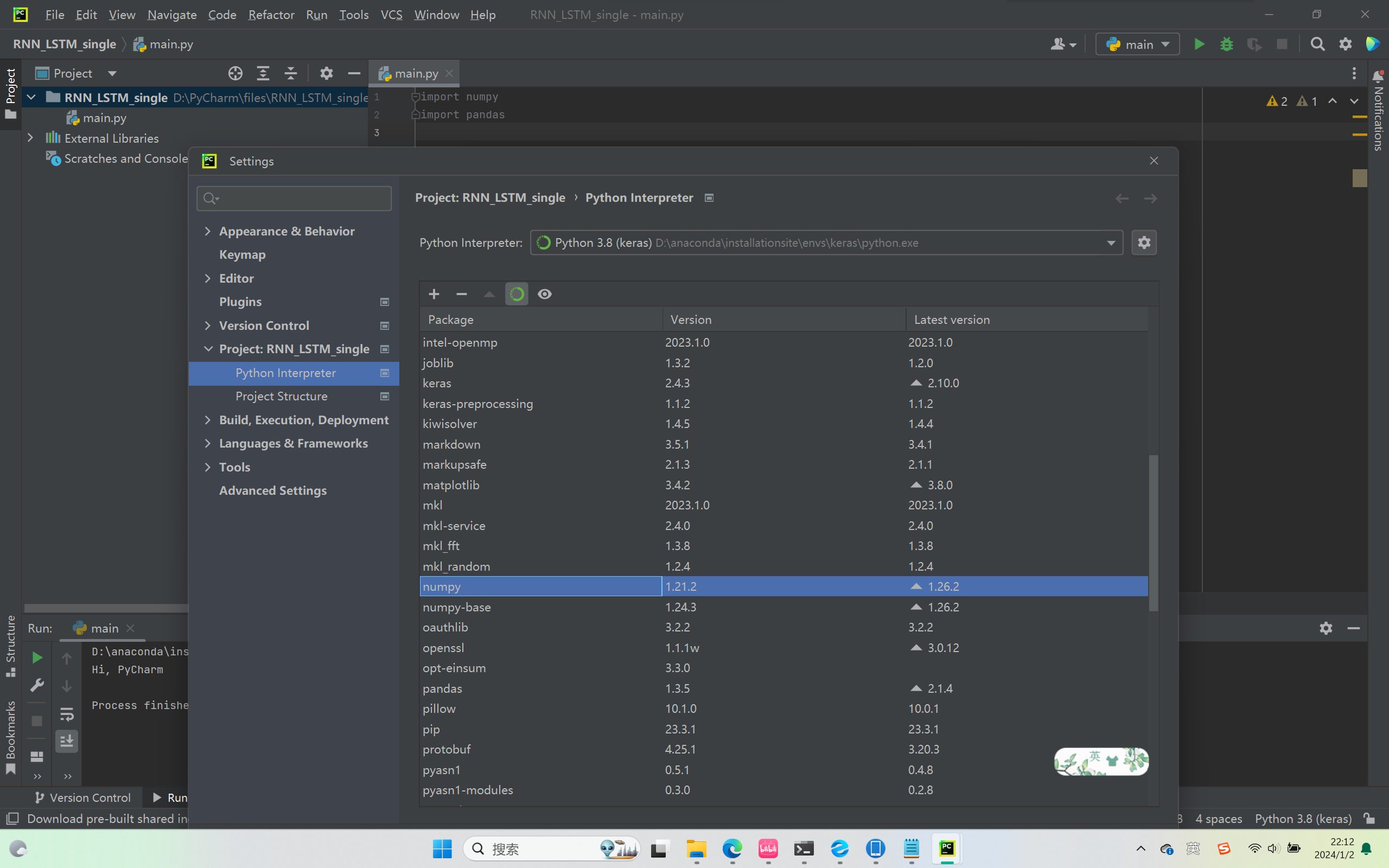This screenshot has height=868, width=1389.
Task: Open the Tools menu
Action: coord(354,14)
